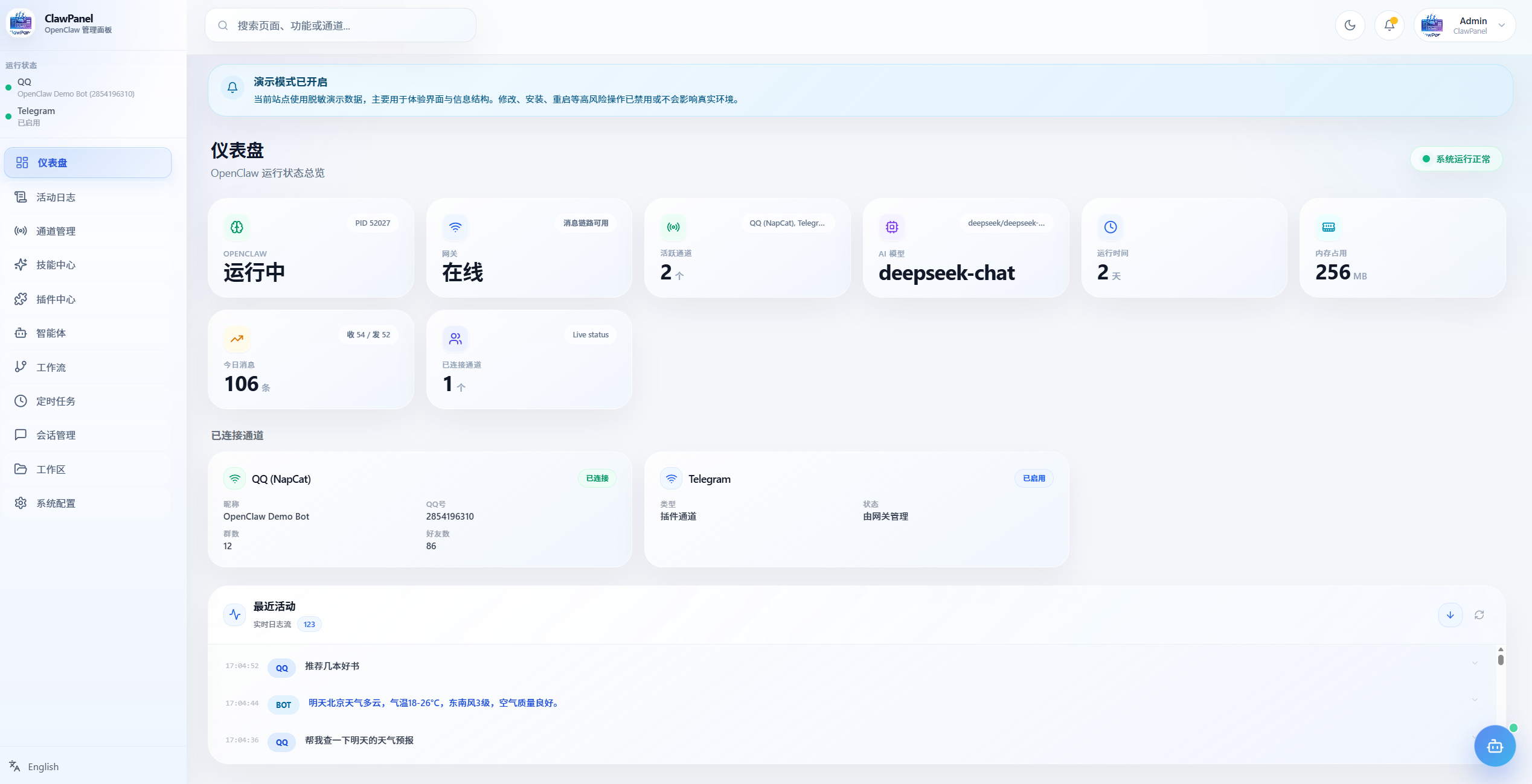Toggle dark mode with the moon icon
Screen dimensions: 1532x784
pos(1350,25)
